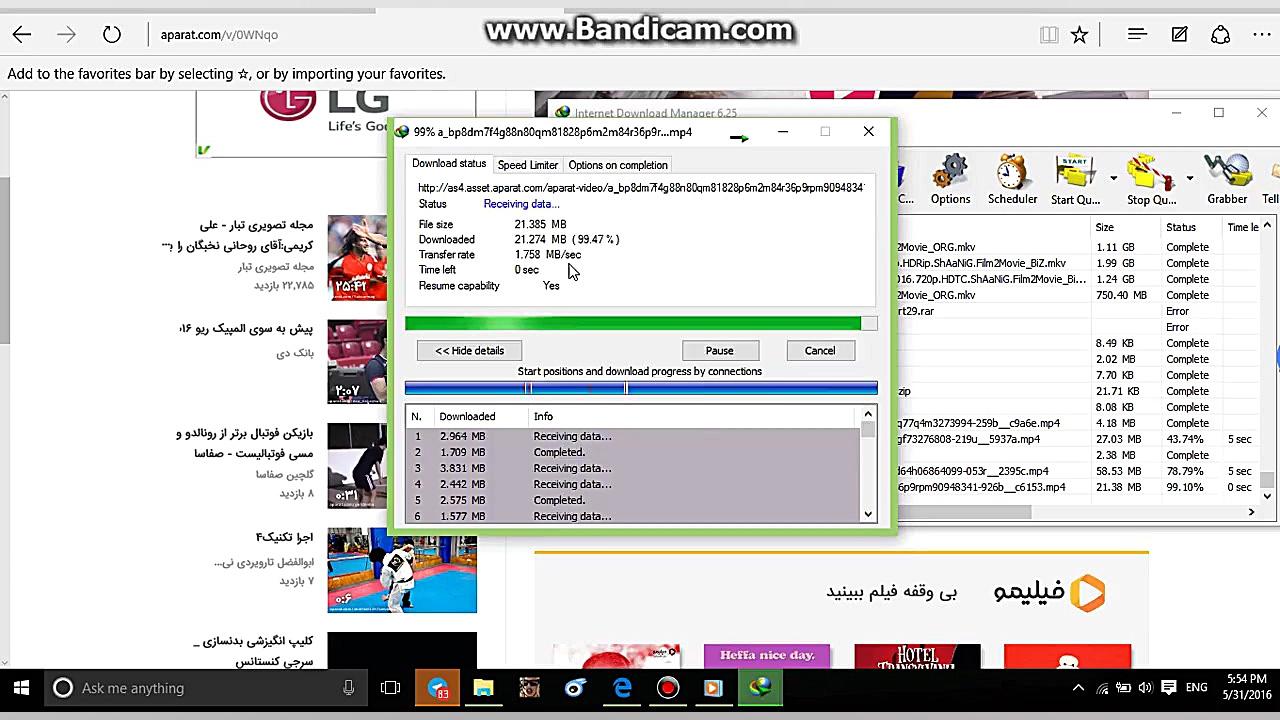The height and width of the screenshot is (720, 1280).
Task: Pause the current download
Action: (719, 350)
